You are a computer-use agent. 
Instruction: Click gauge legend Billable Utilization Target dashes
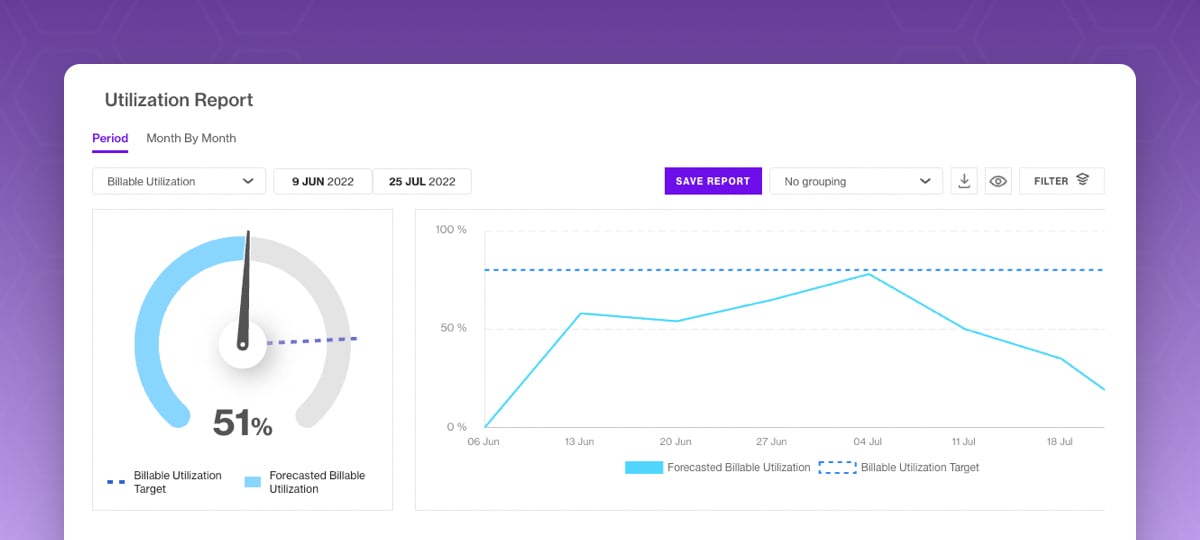pyautogui.click(x=116, y=482)
